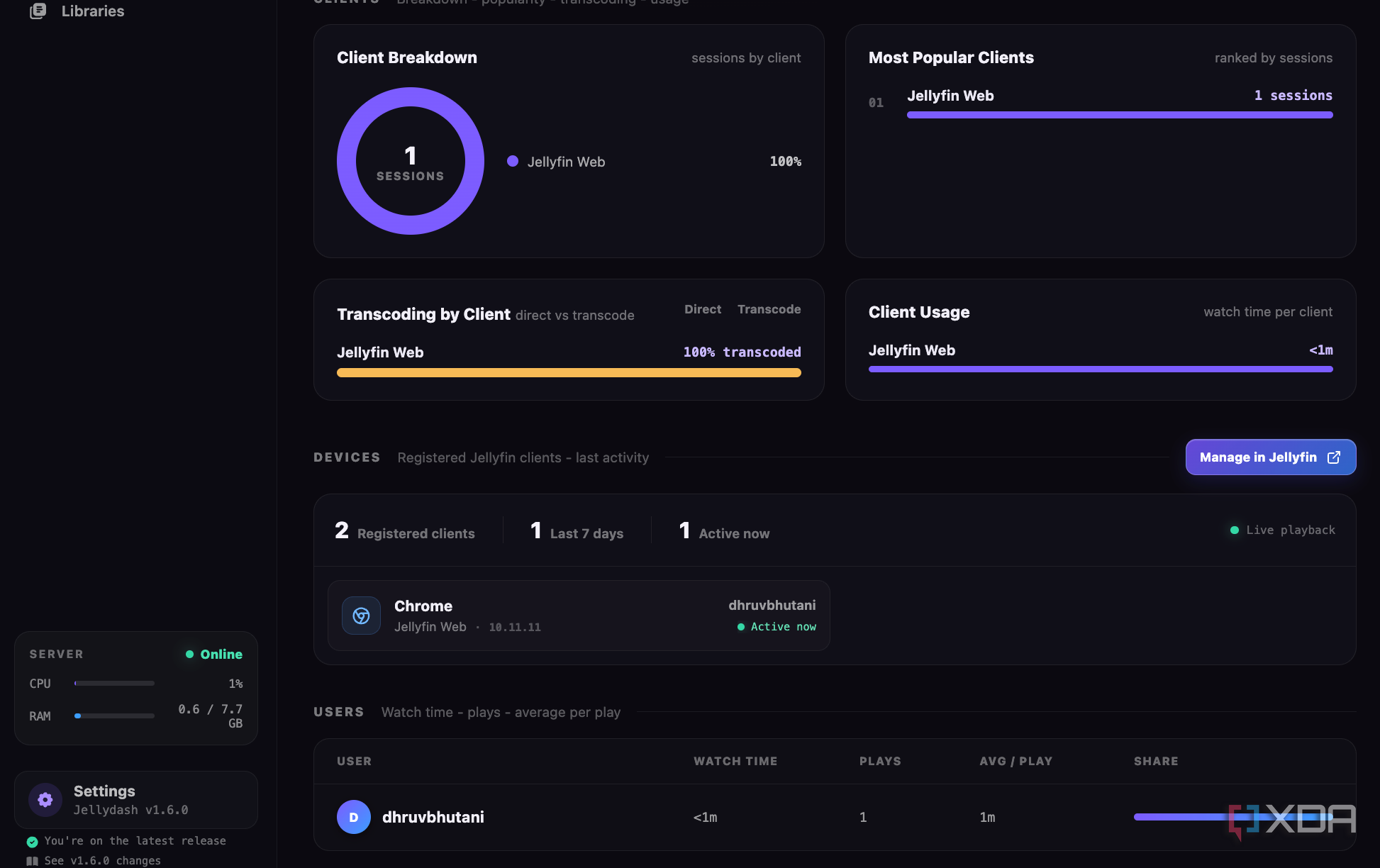Viewport: 1380px width, 868px height.
Task: Click the Direct legend label
Action: tap(703, 309)
